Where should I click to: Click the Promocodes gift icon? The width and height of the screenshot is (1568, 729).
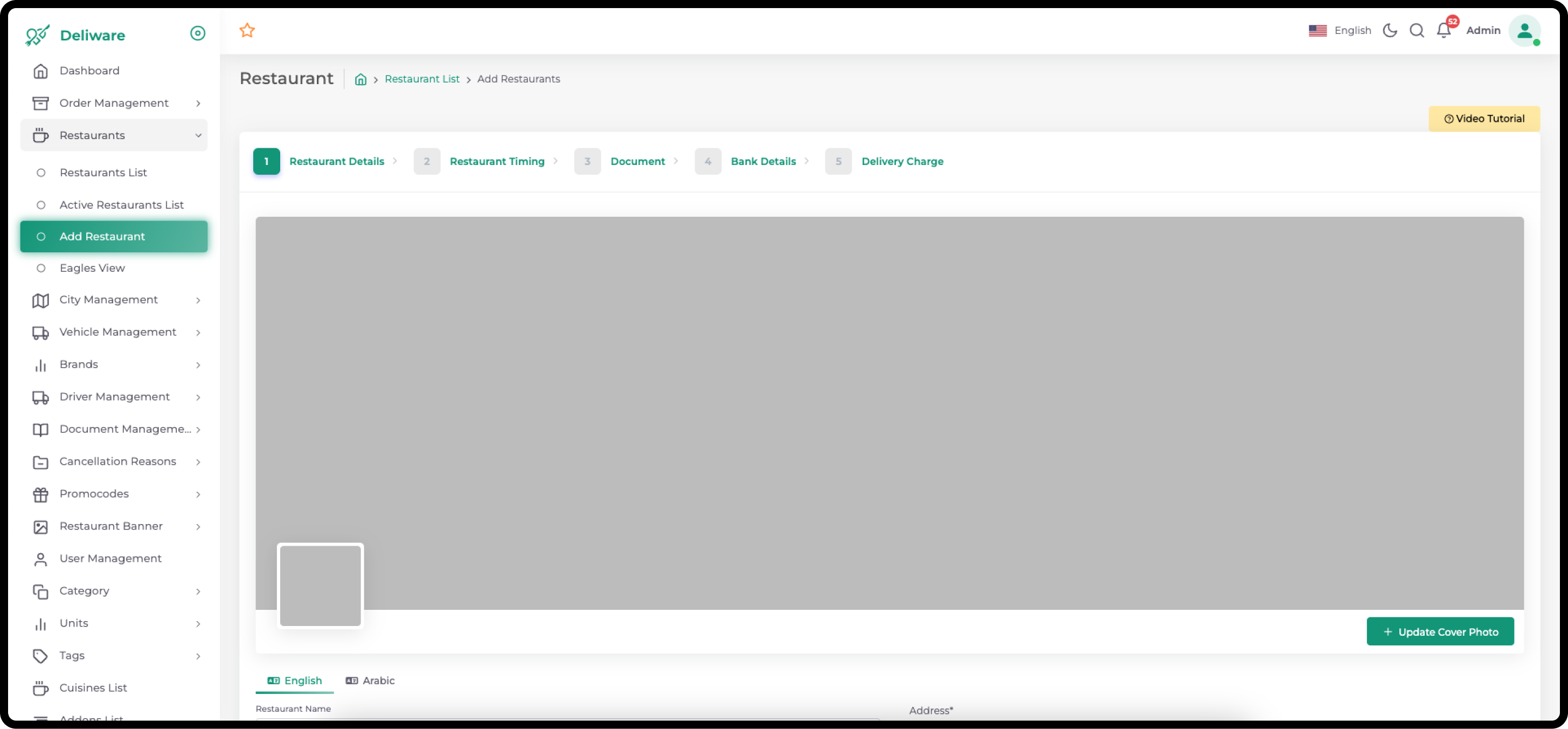(40, 494)
